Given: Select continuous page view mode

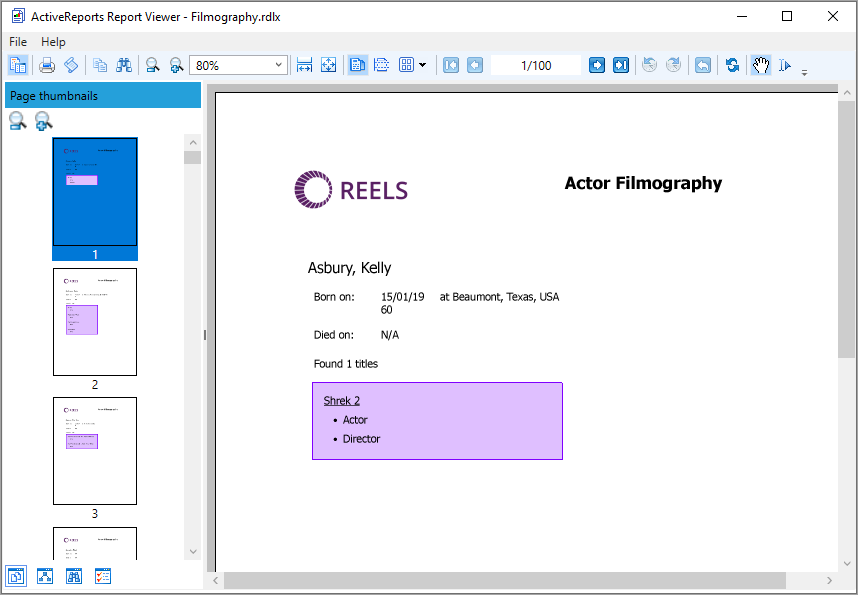Looking at the screenshot, I should click(381, 65).
